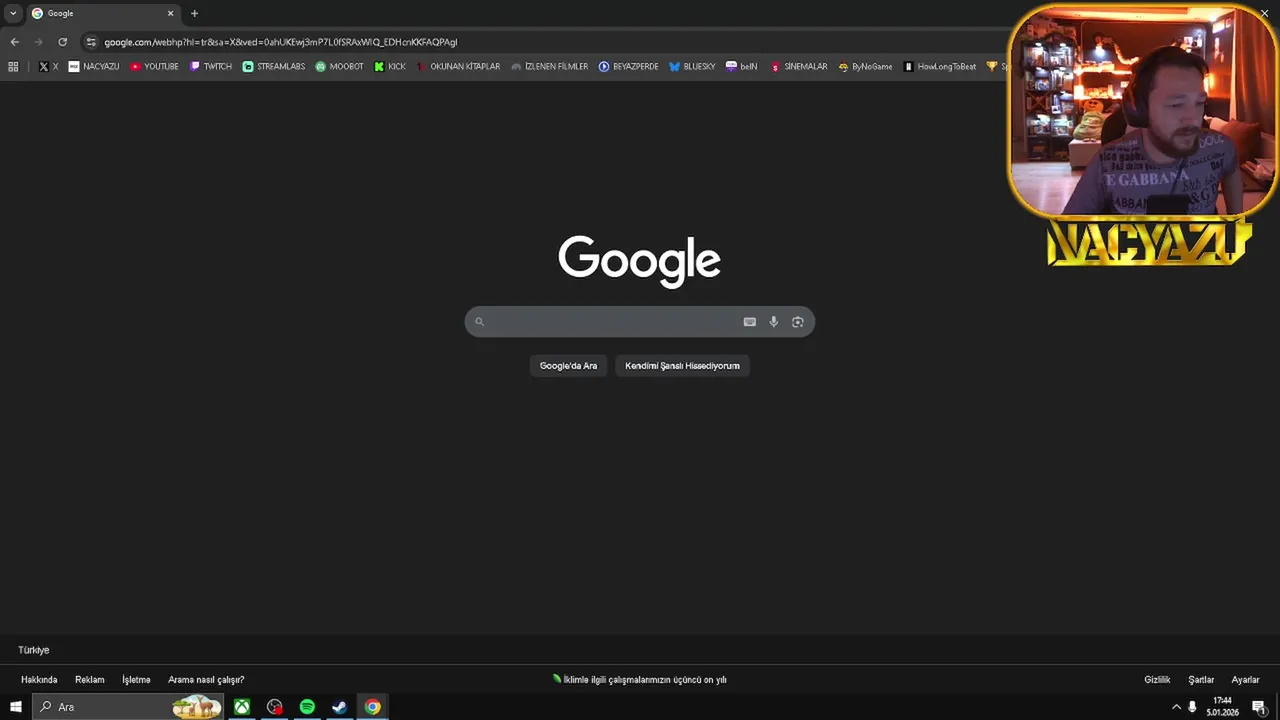
Task: Click the tray microphone icon
Action: coord(1192,707)
